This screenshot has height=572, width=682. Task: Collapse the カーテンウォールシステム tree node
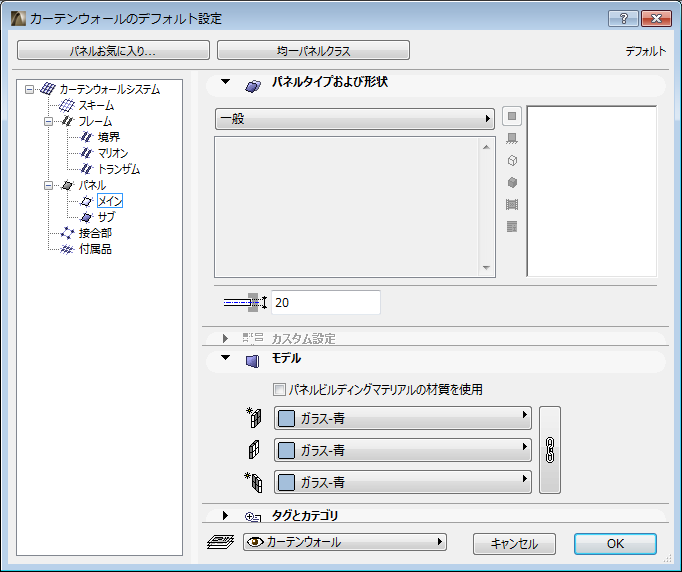(29, 90)
